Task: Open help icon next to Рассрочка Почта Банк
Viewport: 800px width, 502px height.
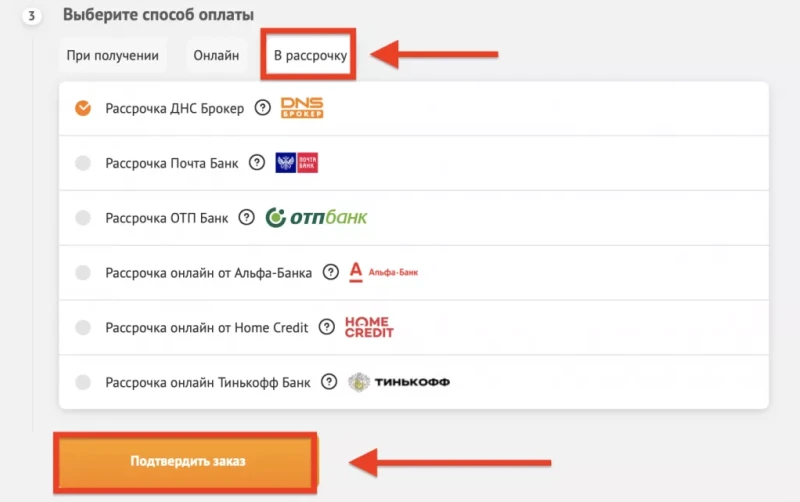Action: tap(257, 163)
